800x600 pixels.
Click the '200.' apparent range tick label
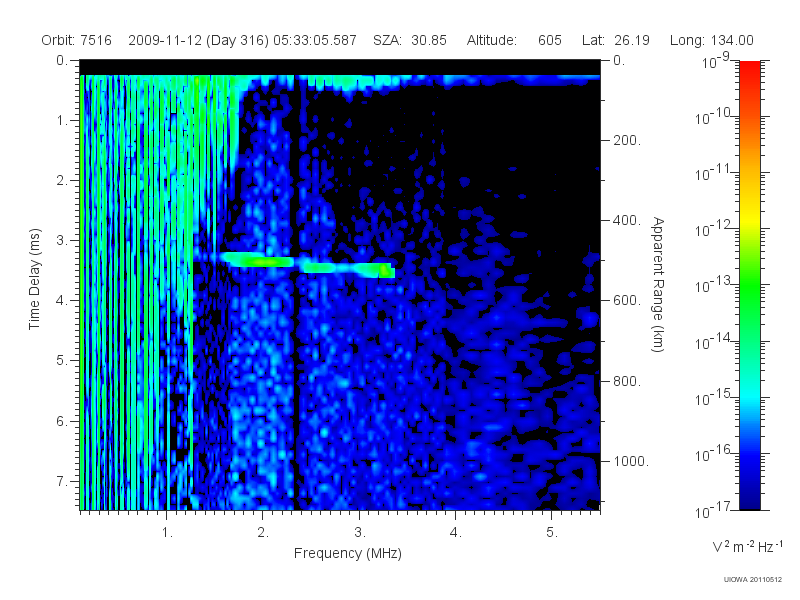(627, 140)
